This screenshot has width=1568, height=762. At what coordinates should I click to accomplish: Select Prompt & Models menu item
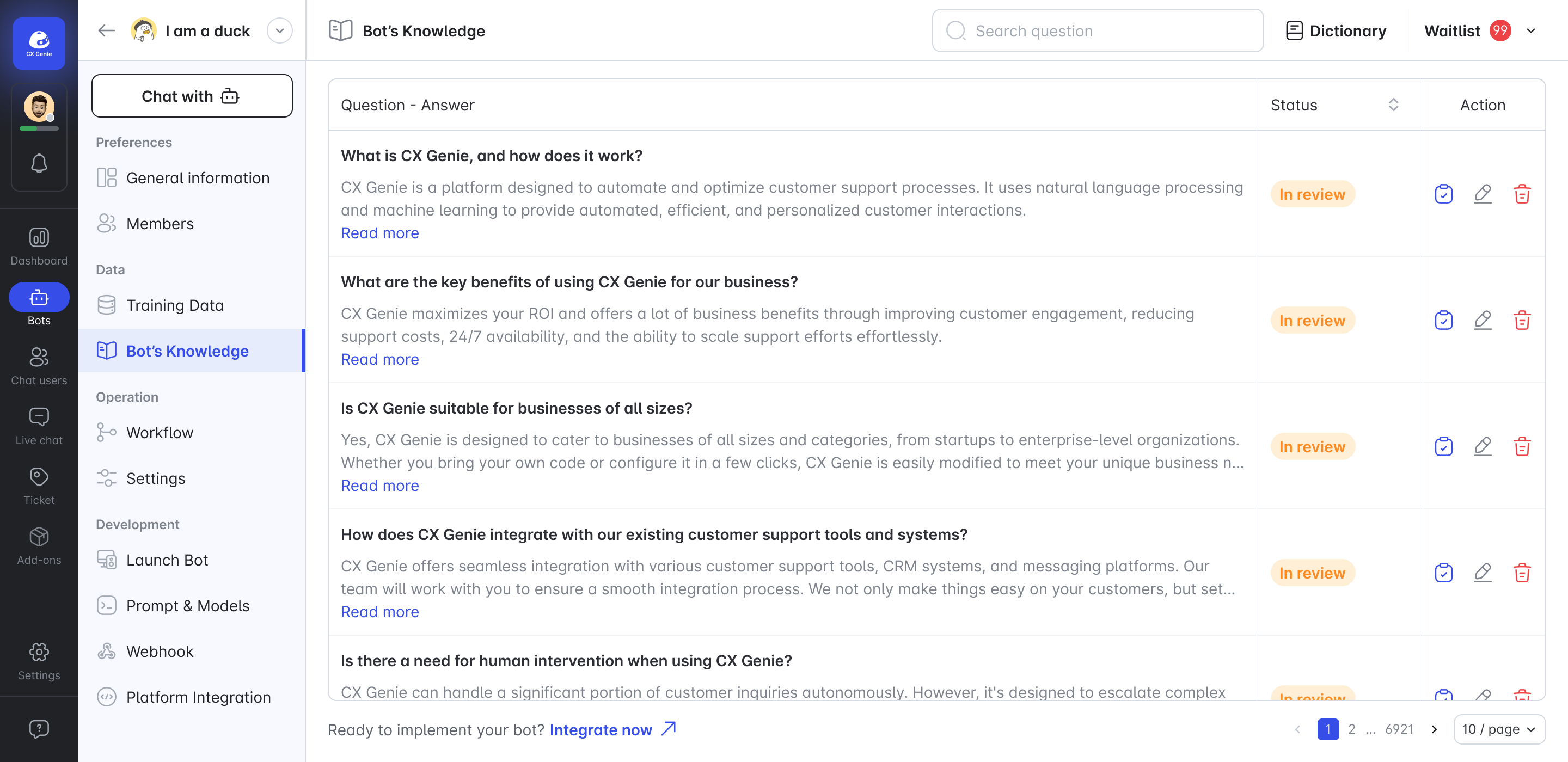(187, 606)
